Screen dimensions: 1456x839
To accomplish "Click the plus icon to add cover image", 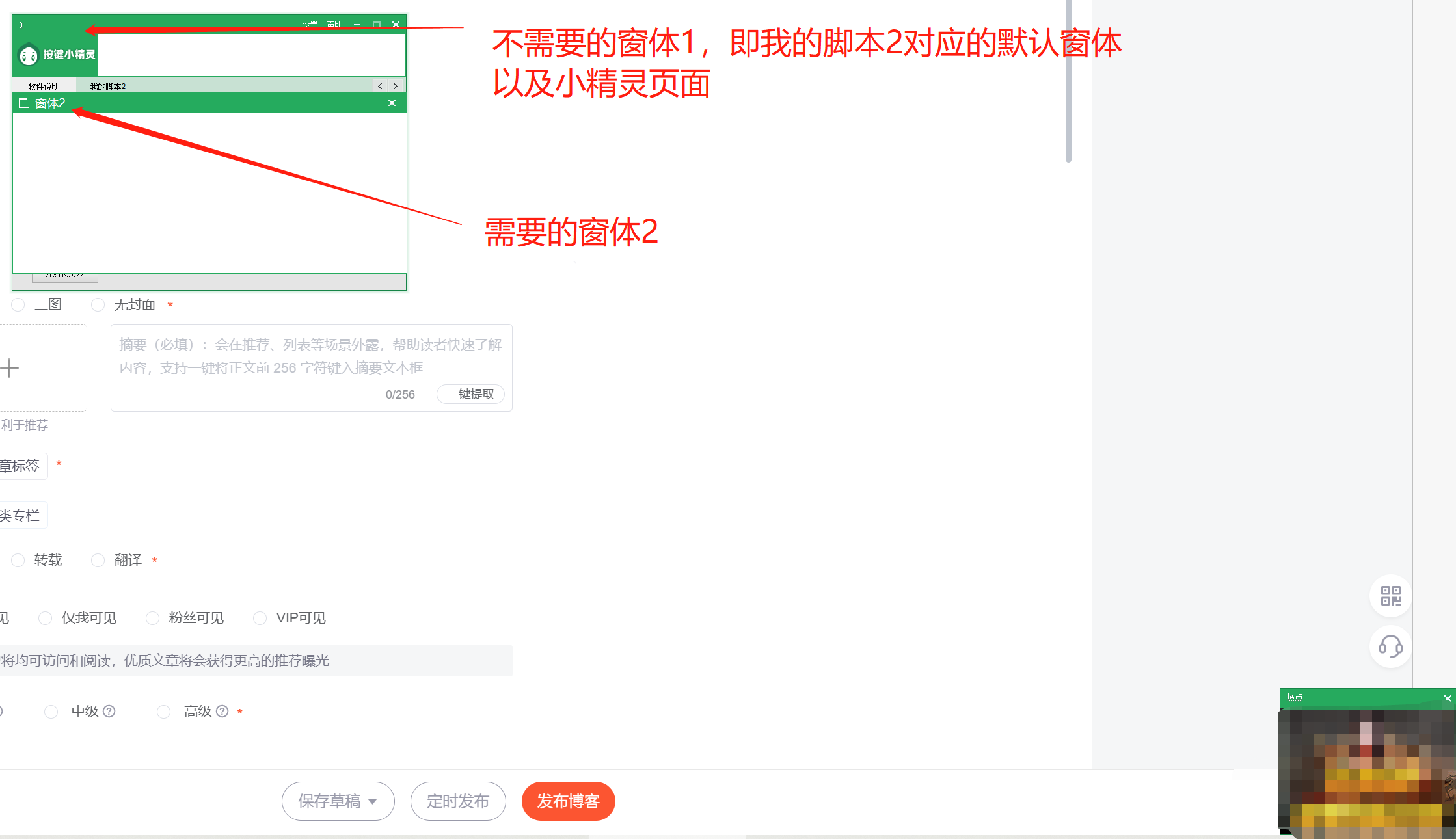I will pos(10,368).
